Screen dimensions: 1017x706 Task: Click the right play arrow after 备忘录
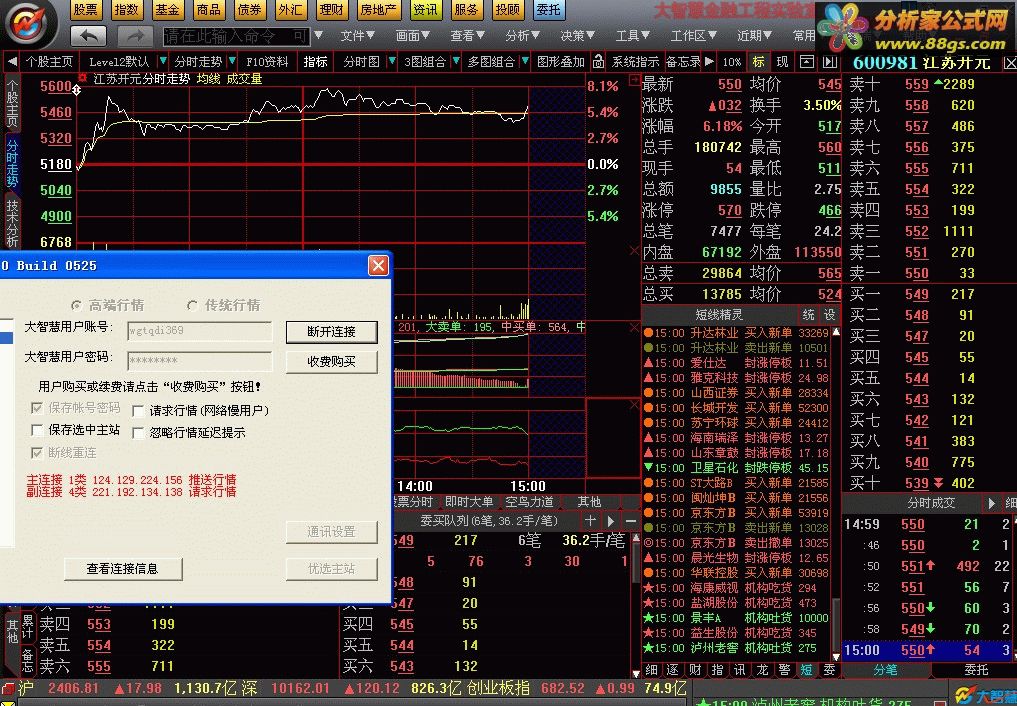point(710,62)
